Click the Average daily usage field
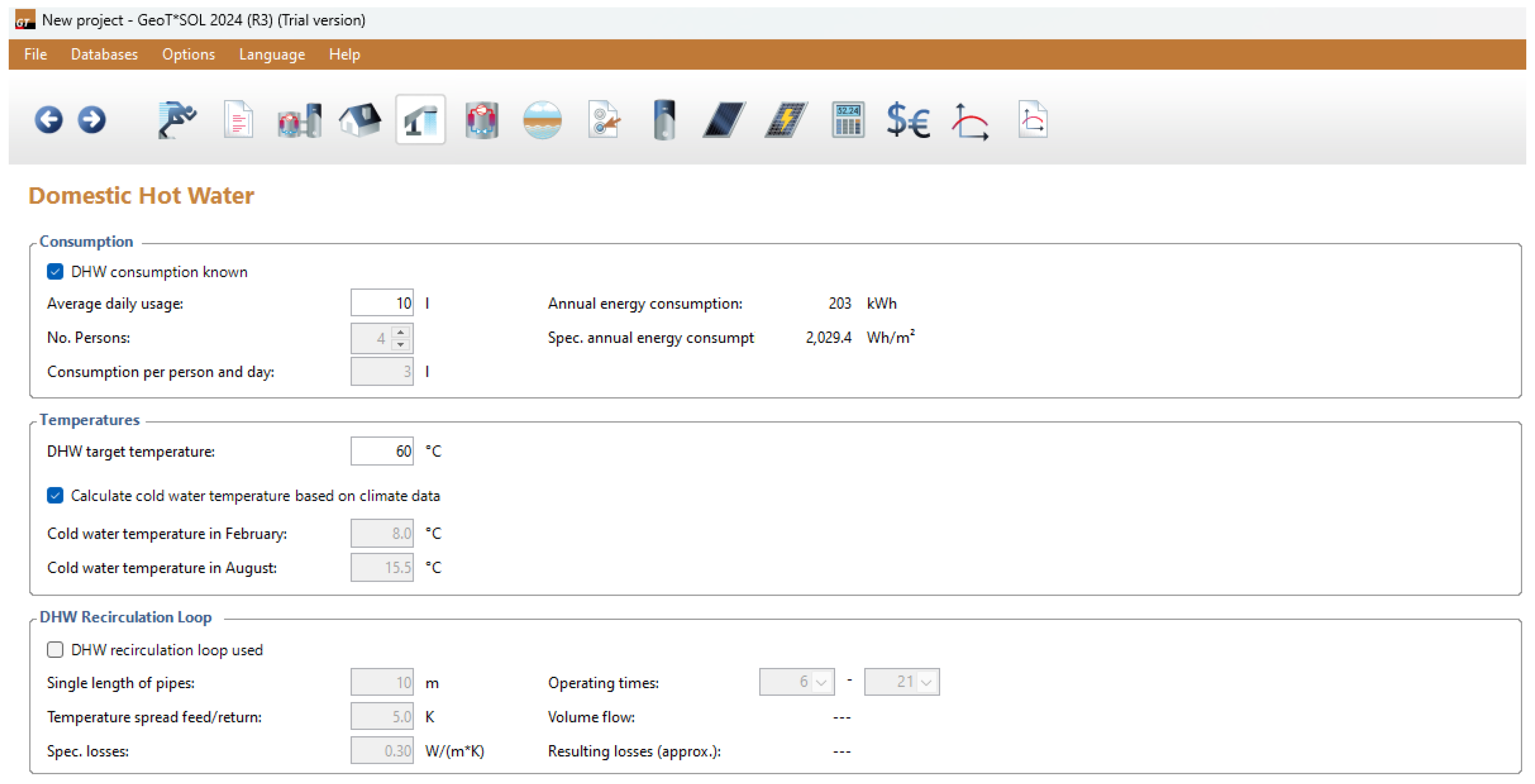Screen dimensions: 1535x784 382,303
